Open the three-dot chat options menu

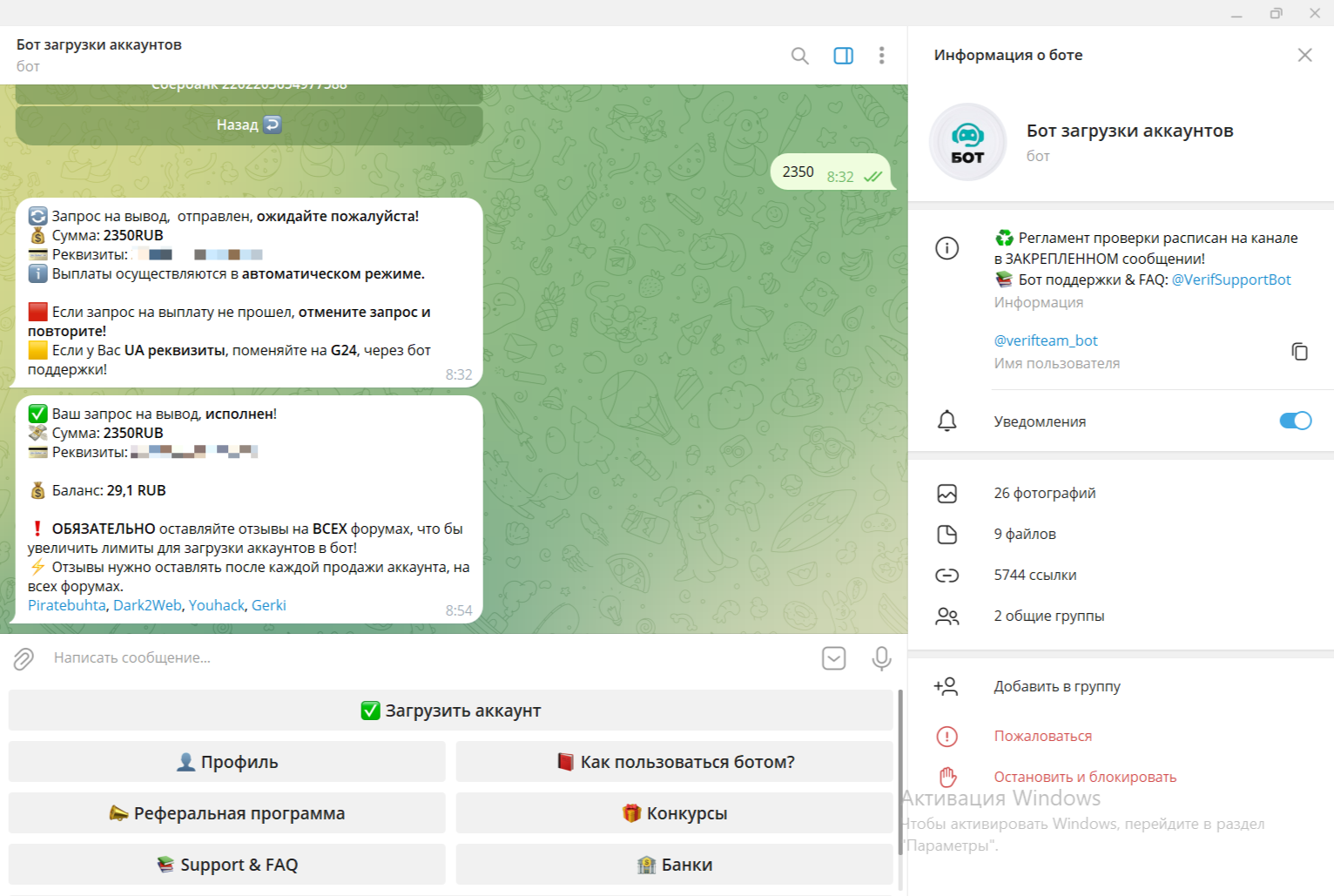coord(881,56)
